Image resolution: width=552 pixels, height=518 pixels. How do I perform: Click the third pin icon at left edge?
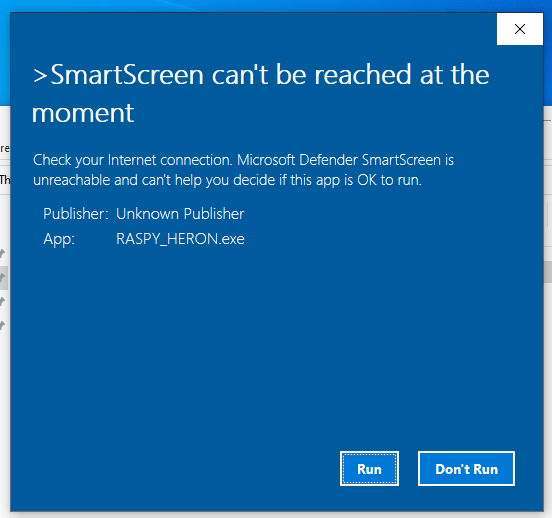(x=2, y=301)
